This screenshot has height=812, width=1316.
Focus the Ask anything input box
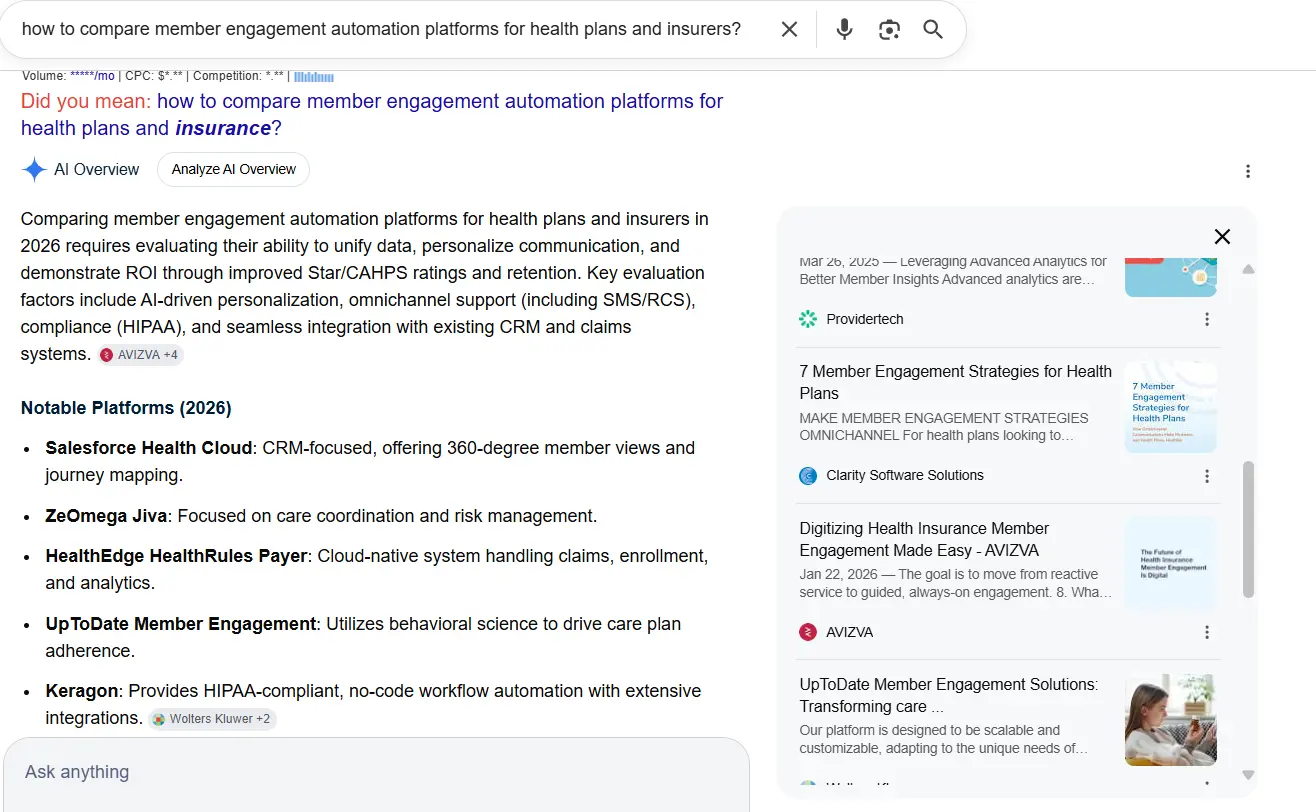point(376,772)
